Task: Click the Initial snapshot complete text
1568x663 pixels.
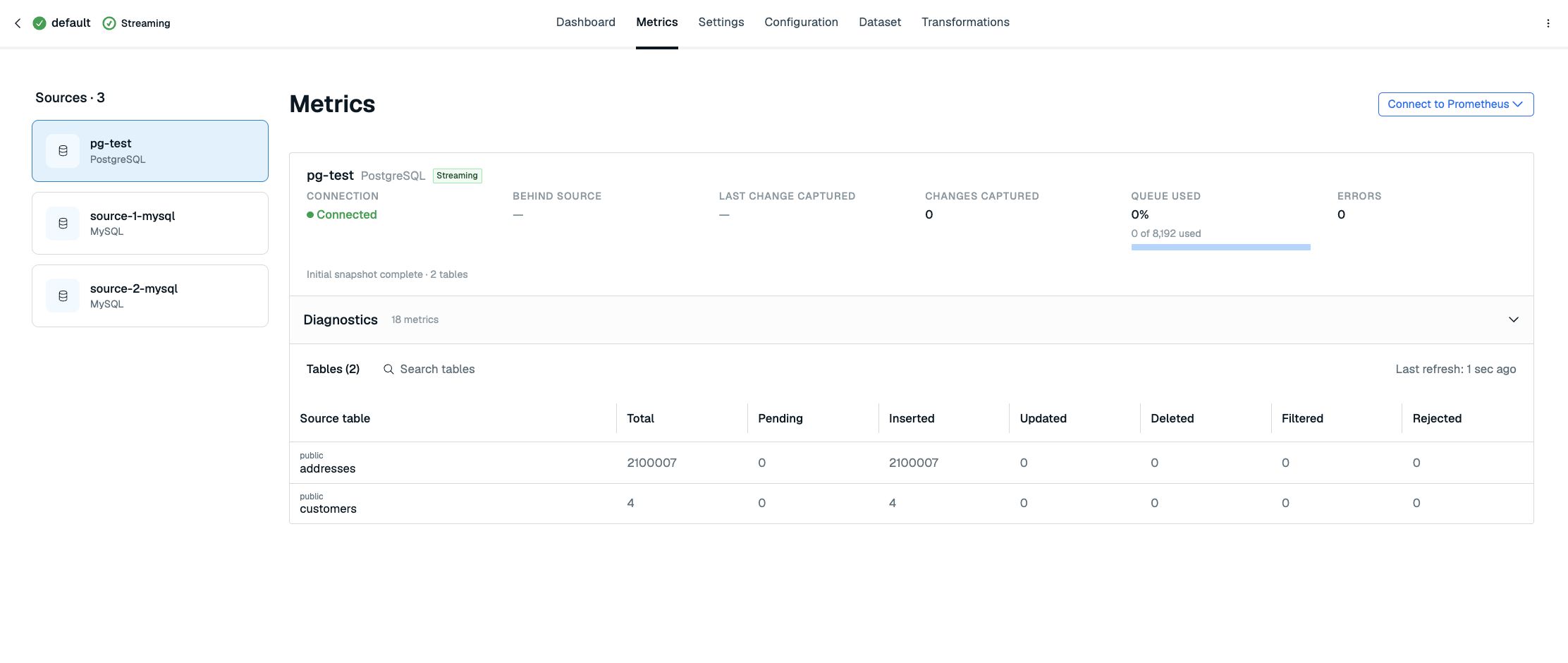Action: [x=387, y=275]
